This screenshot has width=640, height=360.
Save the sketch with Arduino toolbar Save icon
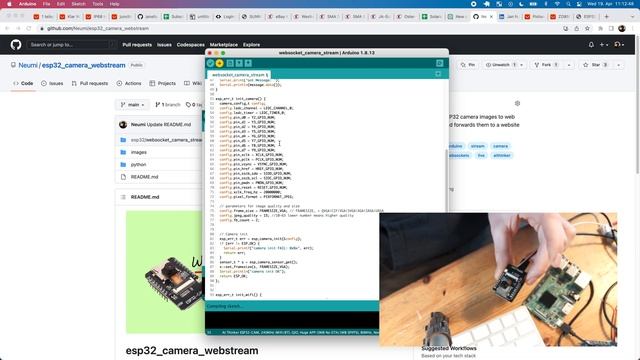[x=248, y=63]
